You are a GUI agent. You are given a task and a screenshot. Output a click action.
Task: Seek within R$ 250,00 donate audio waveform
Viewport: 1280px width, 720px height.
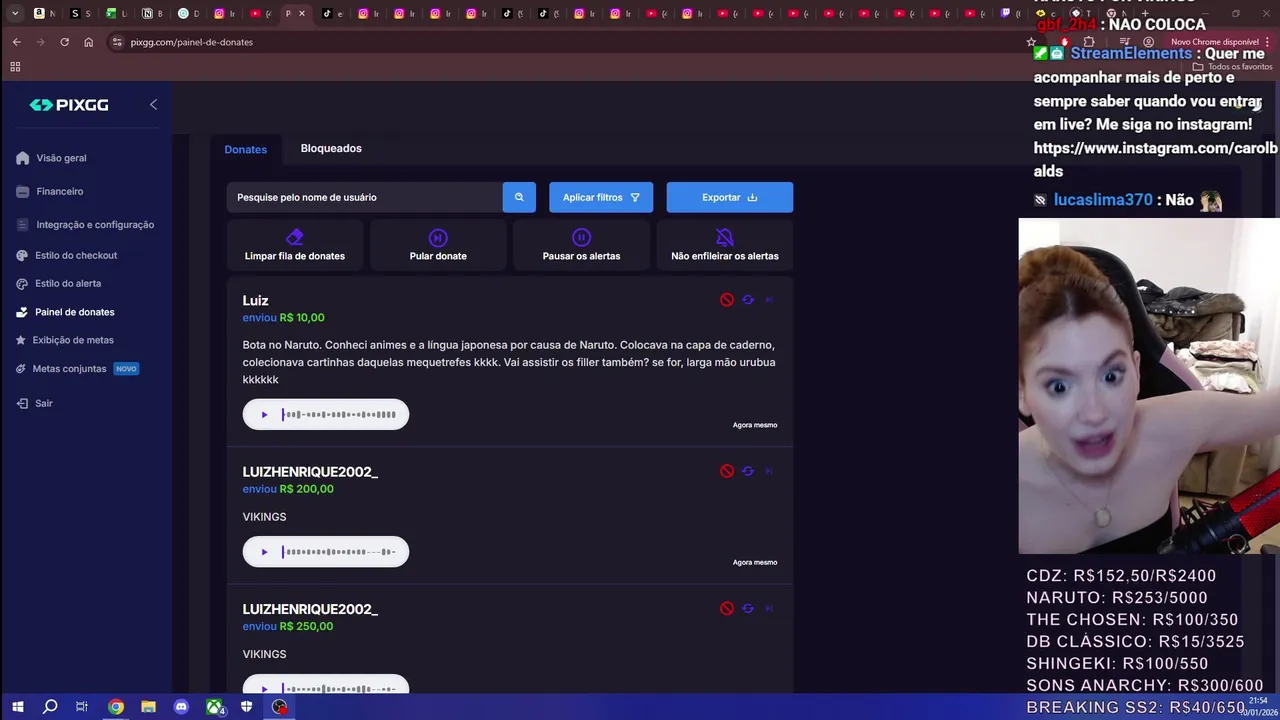(x=339, y=688)
